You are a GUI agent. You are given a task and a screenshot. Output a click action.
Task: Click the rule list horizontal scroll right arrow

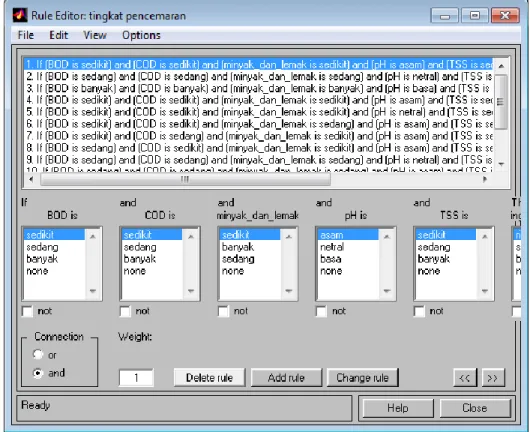coord(485,179)
